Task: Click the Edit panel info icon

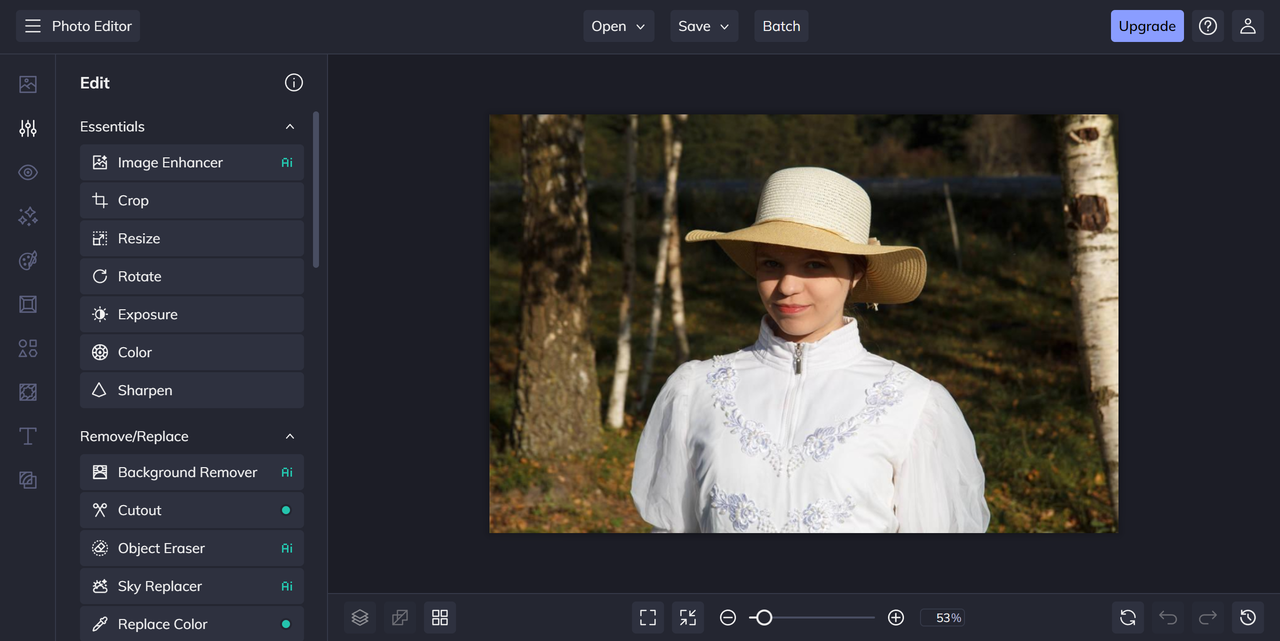Action: coord(294,83)
